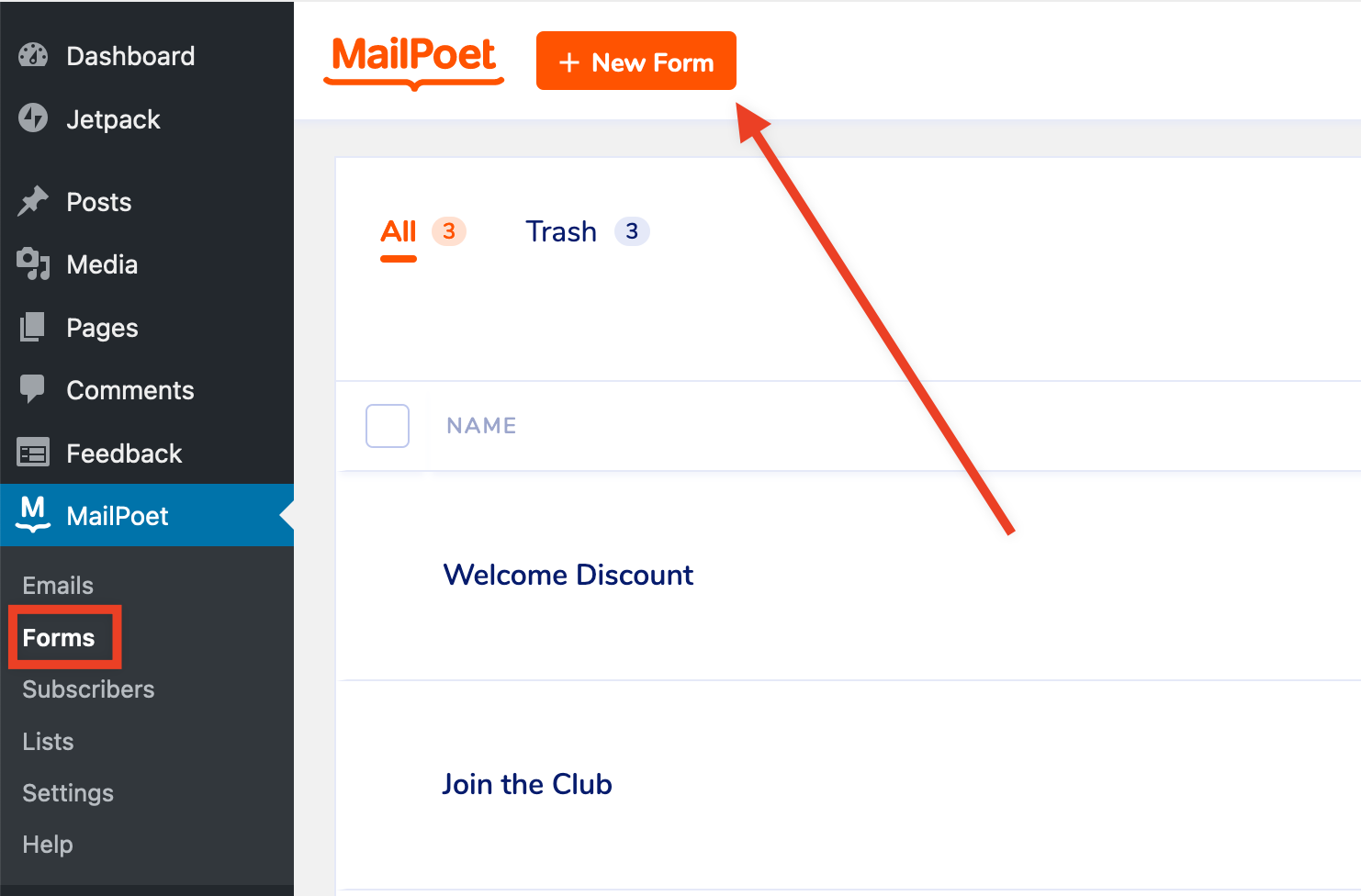Create a new form with New Form button
Image resolution: width=1361 pixels, height=896 pixels.
point(636,61)
